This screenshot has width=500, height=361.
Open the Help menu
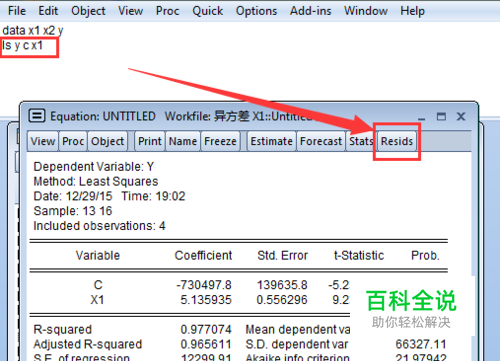click(412, 11)
